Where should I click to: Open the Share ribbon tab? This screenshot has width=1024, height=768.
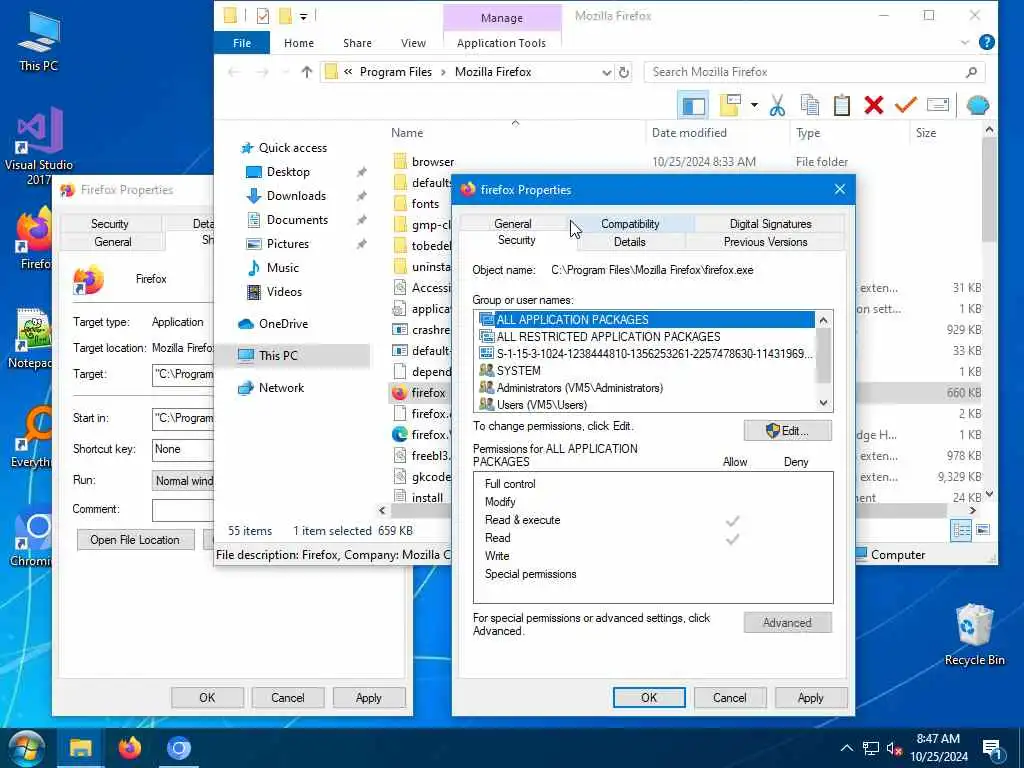pyautogui.click(x=357, y=43)
